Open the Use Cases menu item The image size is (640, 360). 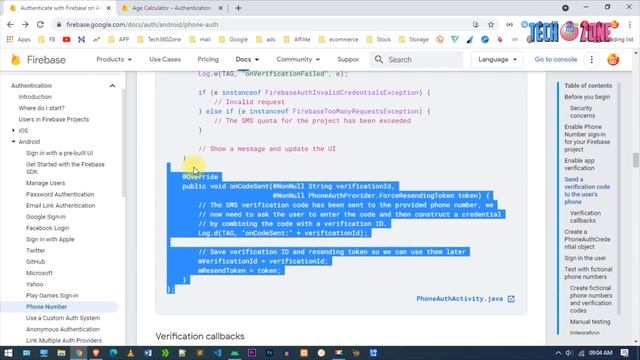[165, 60]
